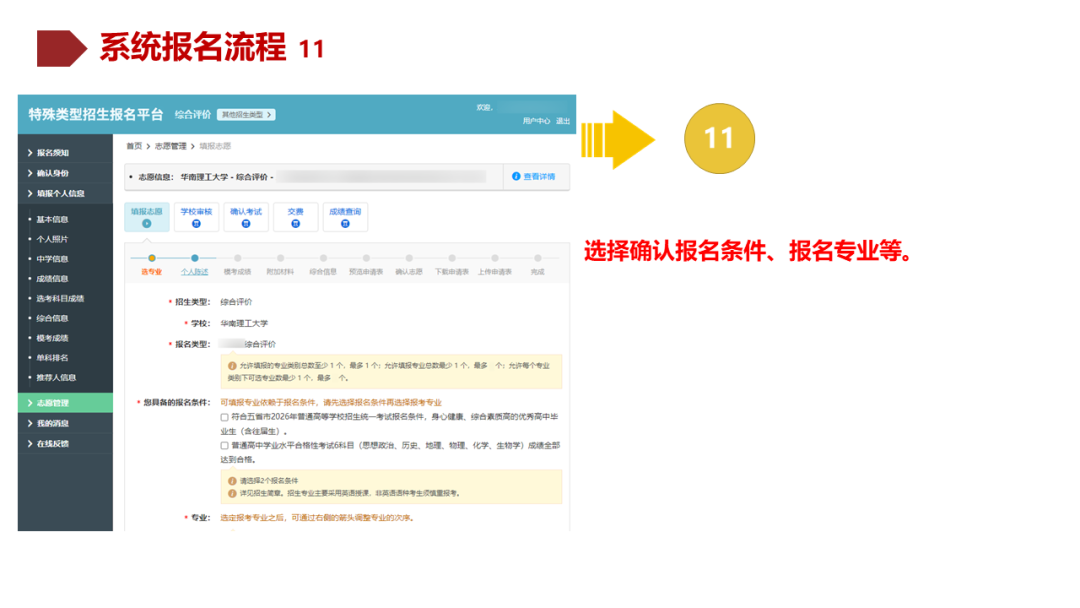
Task: Open the 其他招生类型 dropdown
Action: pos(245,113)
